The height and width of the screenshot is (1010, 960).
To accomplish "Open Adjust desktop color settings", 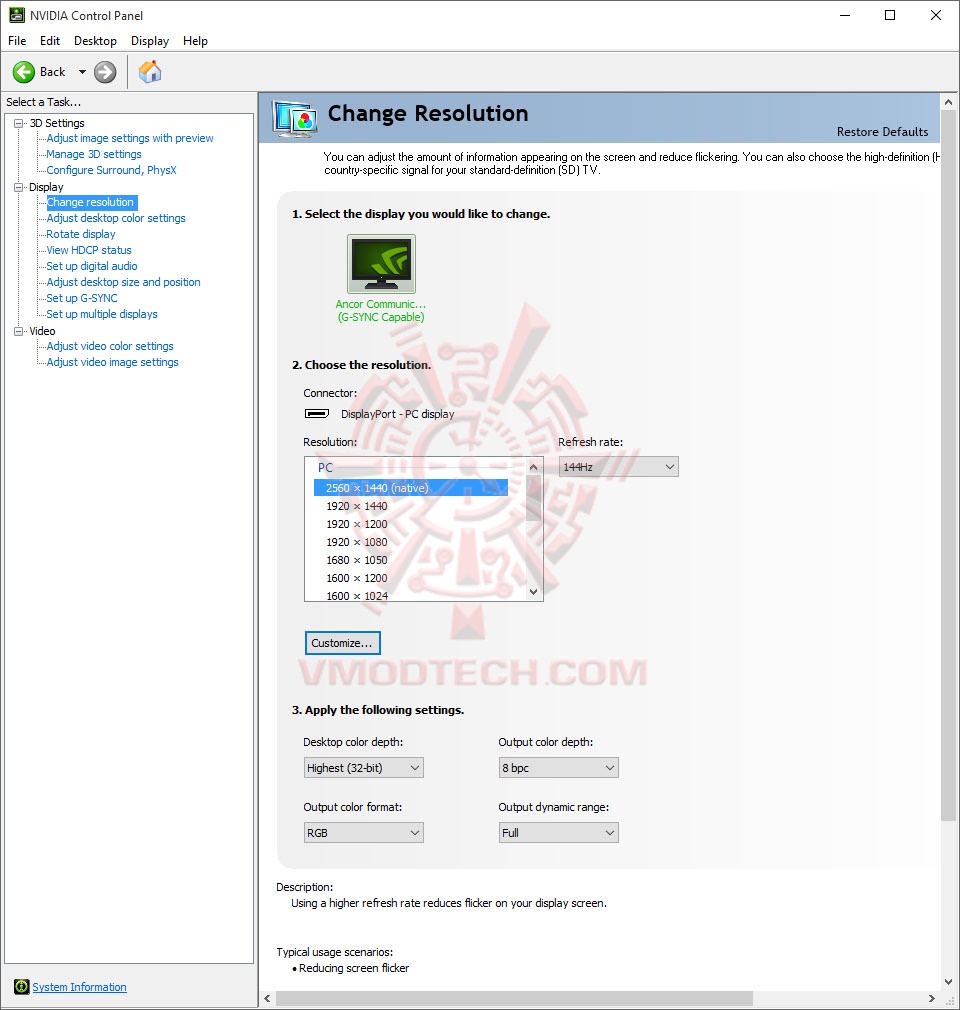I will click(x=115, y=218).
